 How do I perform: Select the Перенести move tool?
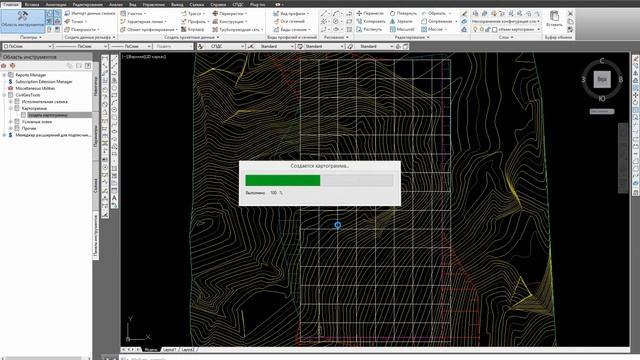click(370, 13)
